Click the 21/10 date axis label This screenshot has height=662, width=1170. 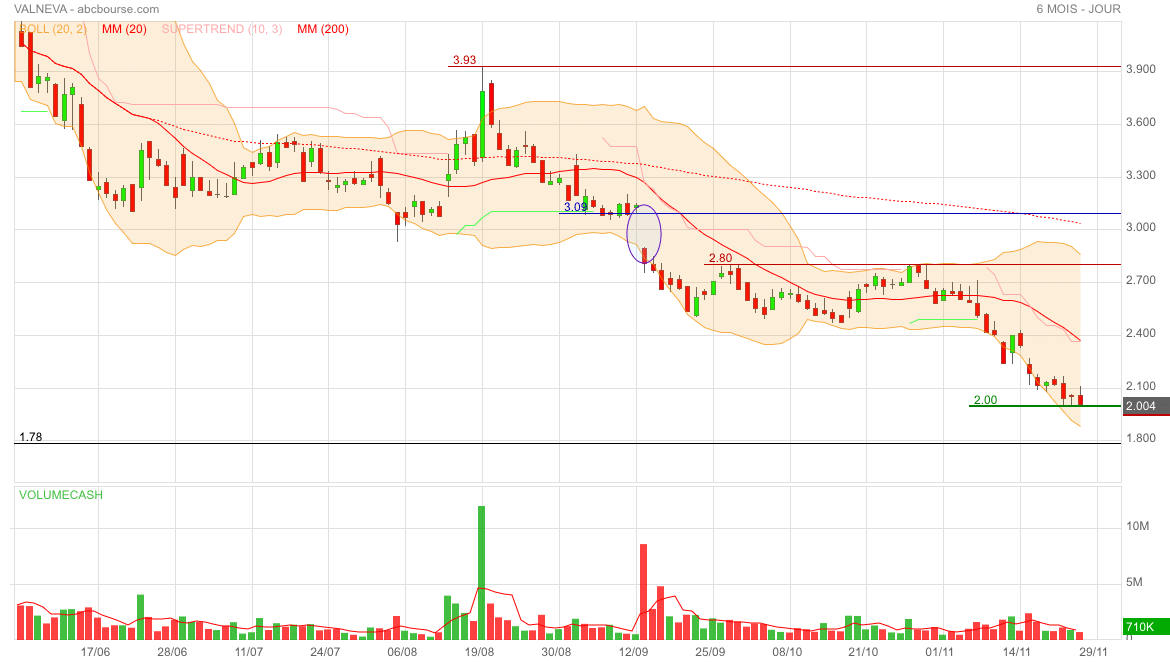tap(863, 652)
